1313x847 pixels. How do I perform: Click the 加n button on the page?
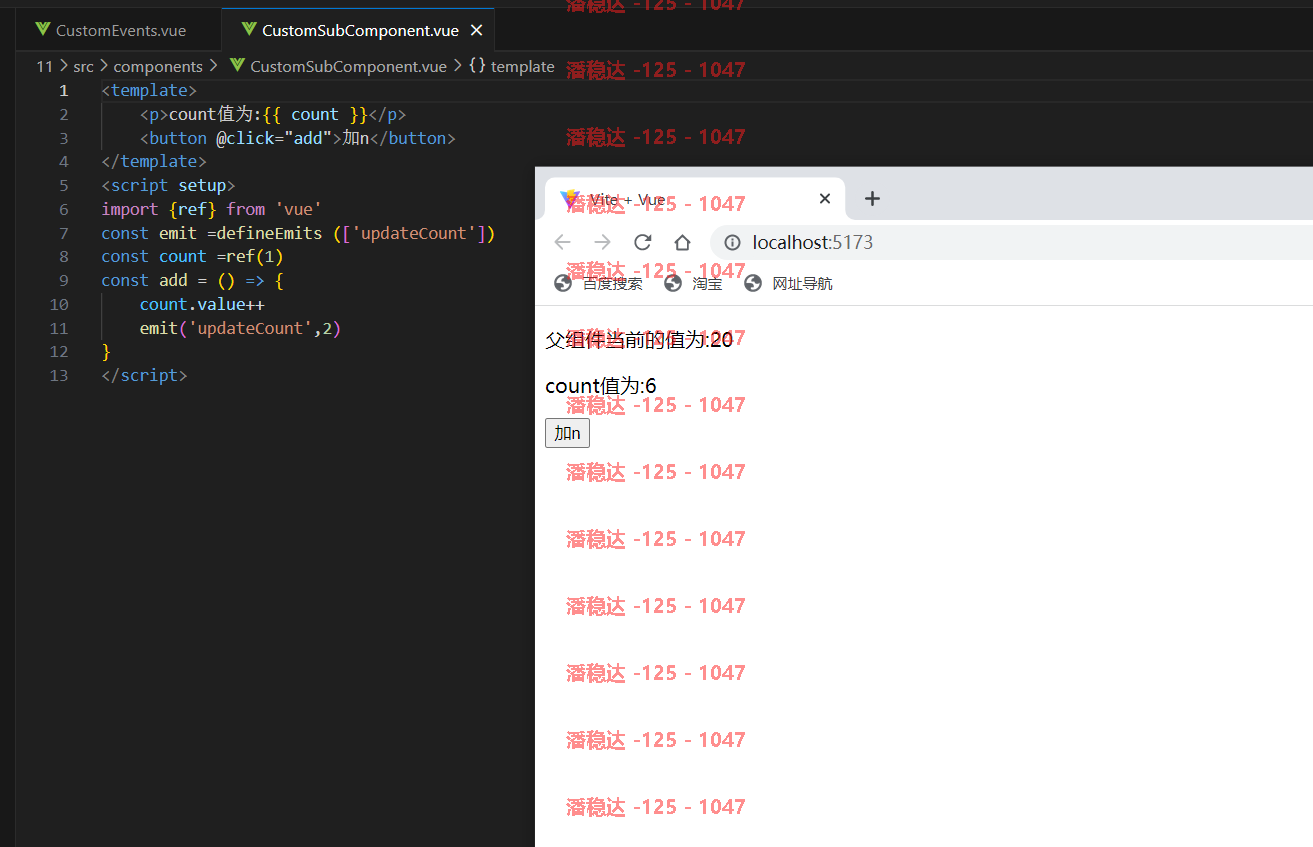pos(567,433)
